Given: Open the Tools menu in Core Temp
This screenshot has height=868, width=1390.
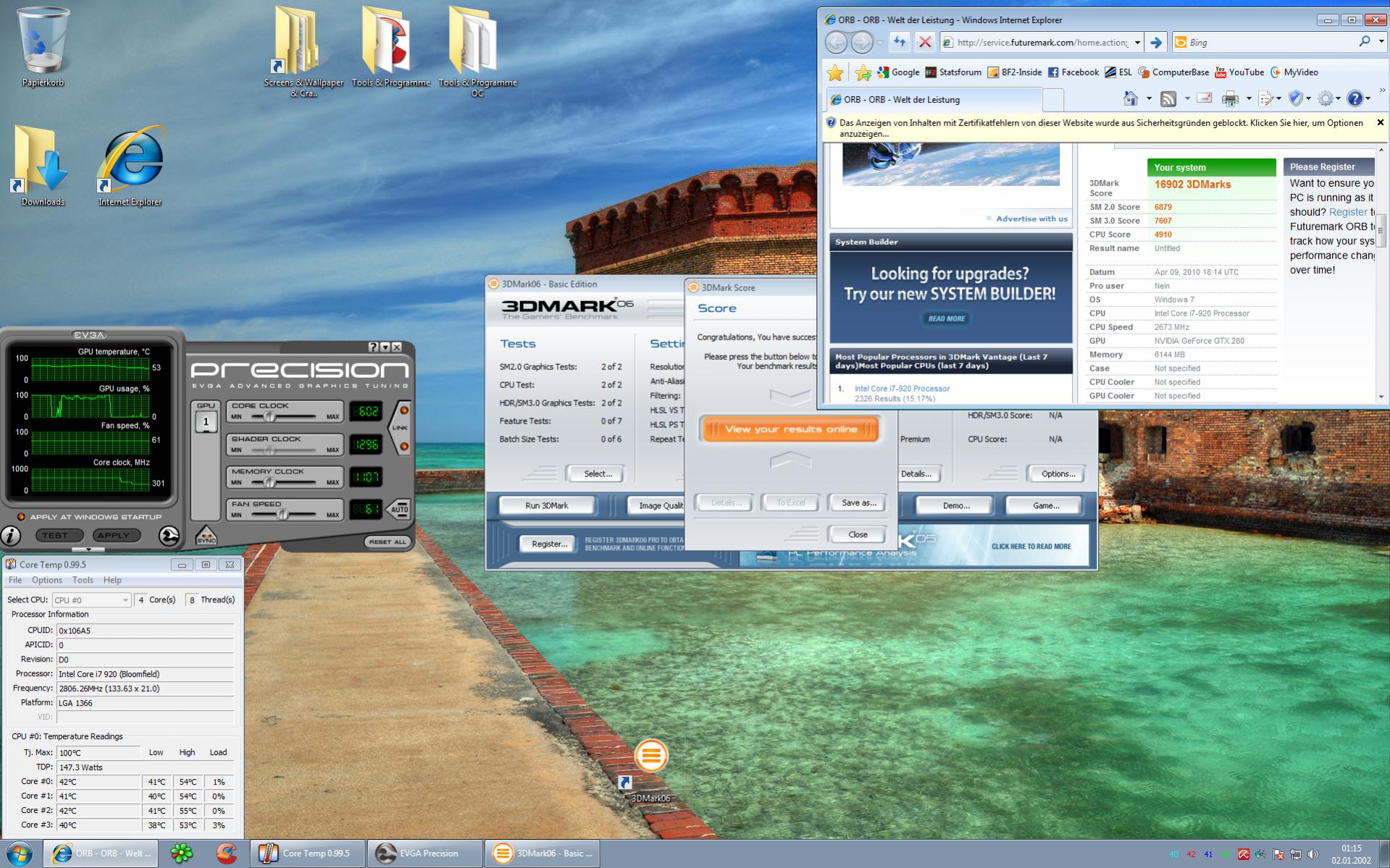Looking at the screenshot, I should (83, 580).
